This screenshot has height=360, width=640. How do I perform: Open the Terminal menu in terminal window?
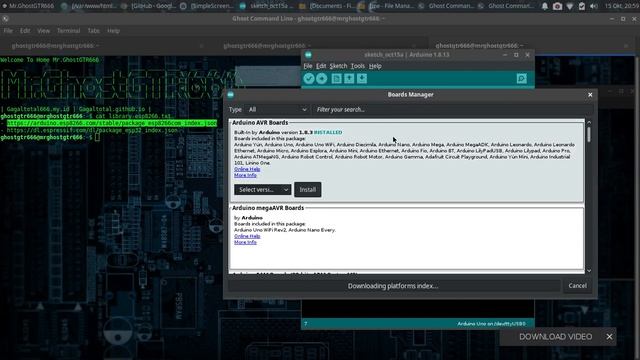[x=68, y=31]
